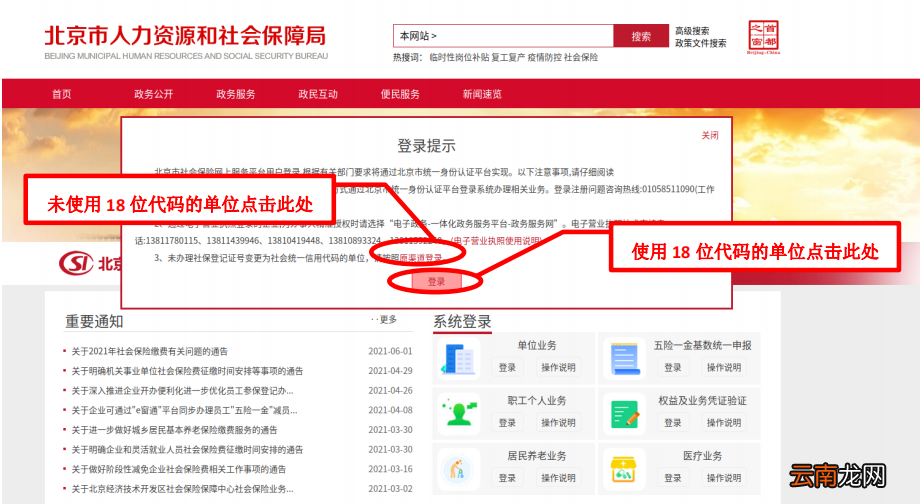Open 电子营业执照使用说明 link
Image resolution: width=923 pixels, height=504 pixels.
(497, 241)
